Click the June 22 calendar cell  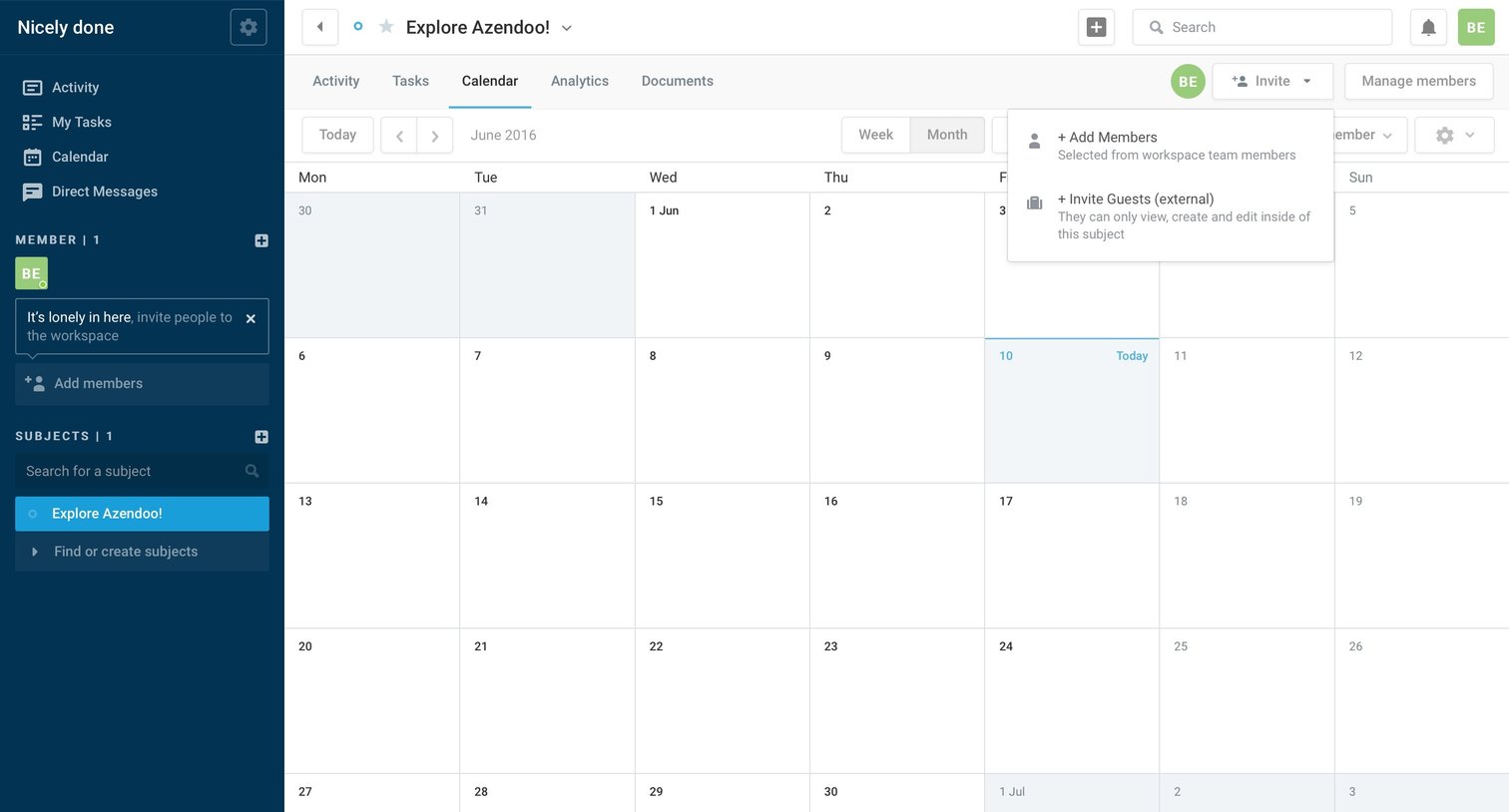[x=723, y=701]
